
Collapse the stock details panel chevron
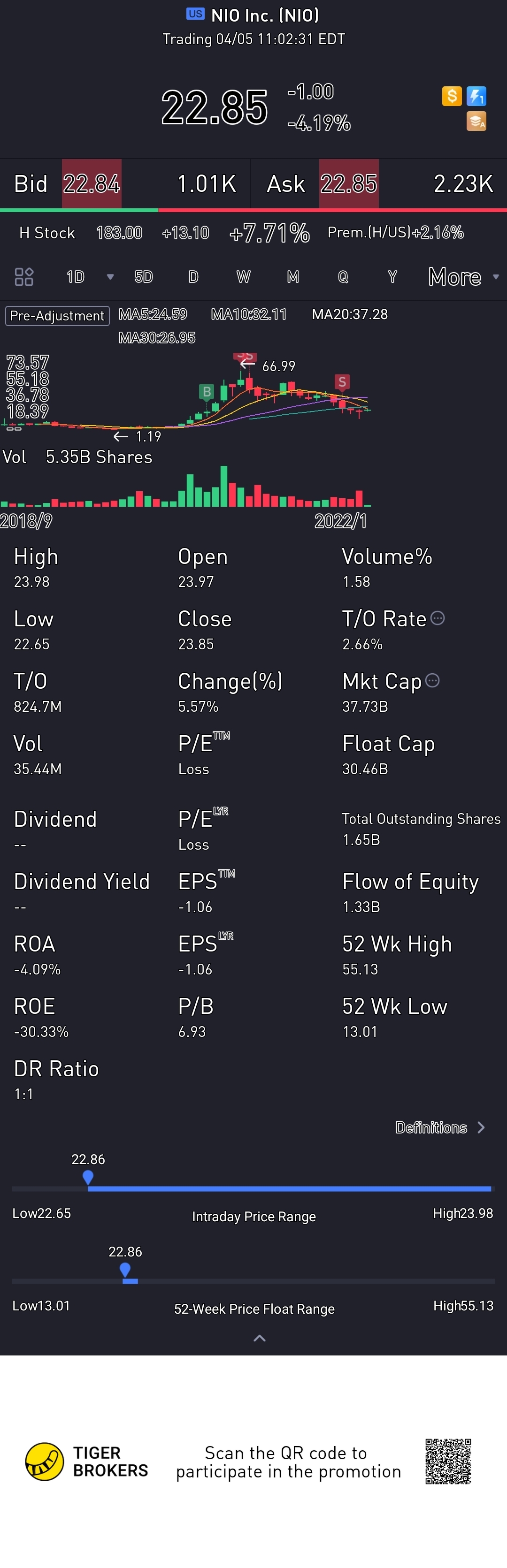point(259,1338)
